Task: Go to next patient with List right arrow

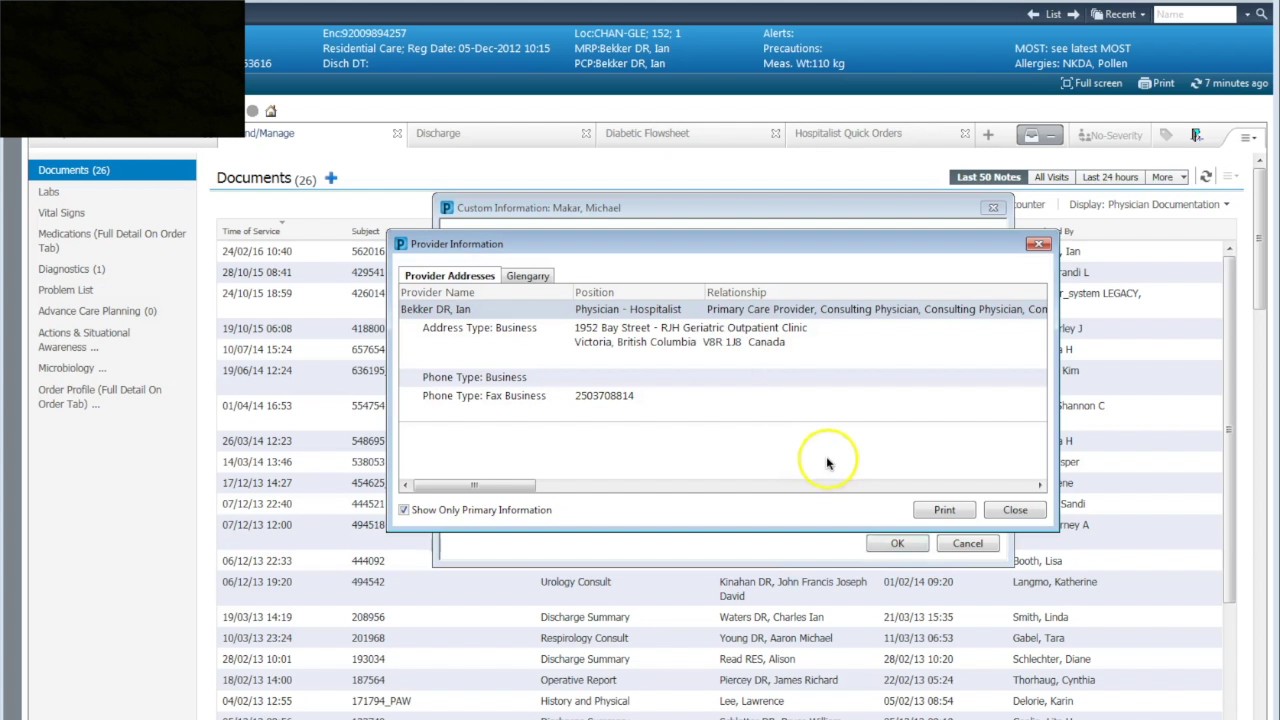Action: pos(1073,14)
